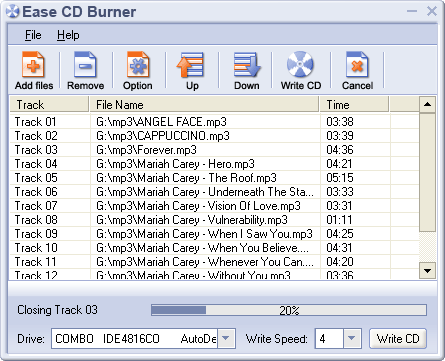Image resolution: width=445 pixels, height=361 pixels.
Task: Cancel burning with the Cancel toolbar icon
Action: (357, 65)
